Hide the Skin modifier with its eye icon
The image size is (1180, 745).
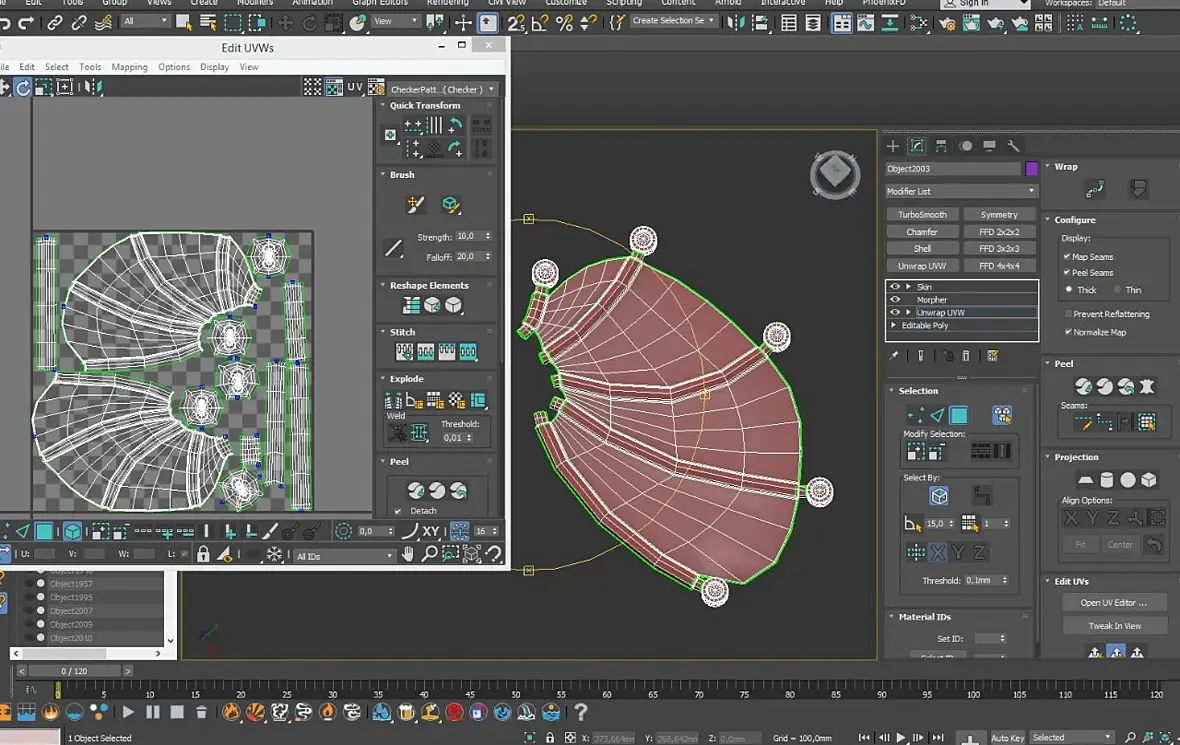(x=895, y=287)
